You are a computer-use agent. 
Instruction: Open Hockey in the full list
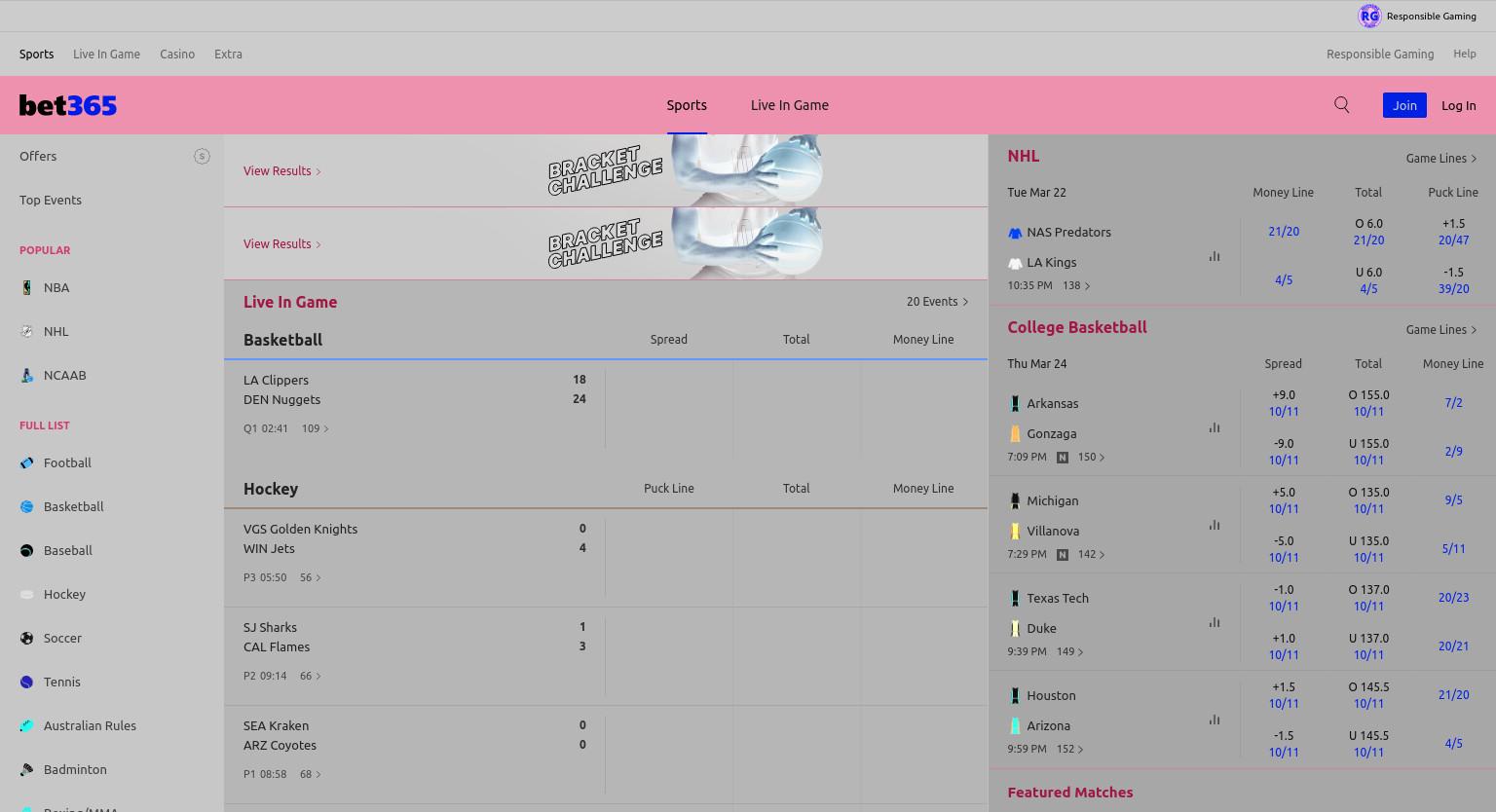tap(64, 594)
